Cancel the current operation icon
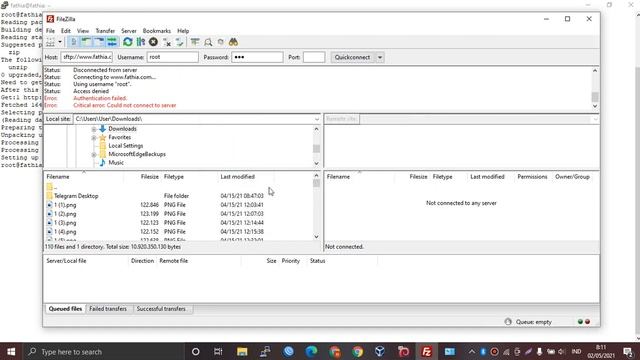This screenshot has height=360, width=640. 153,42
